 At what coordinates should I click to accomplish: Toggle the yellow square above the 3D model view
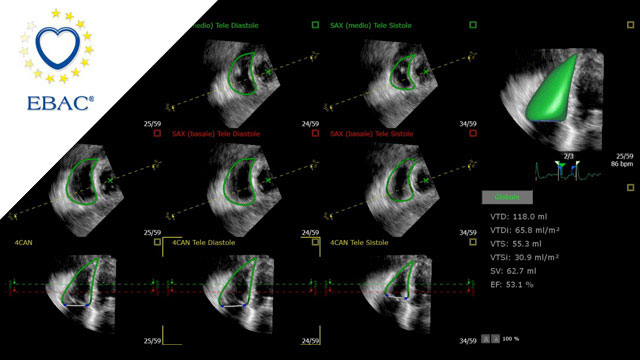630,25
